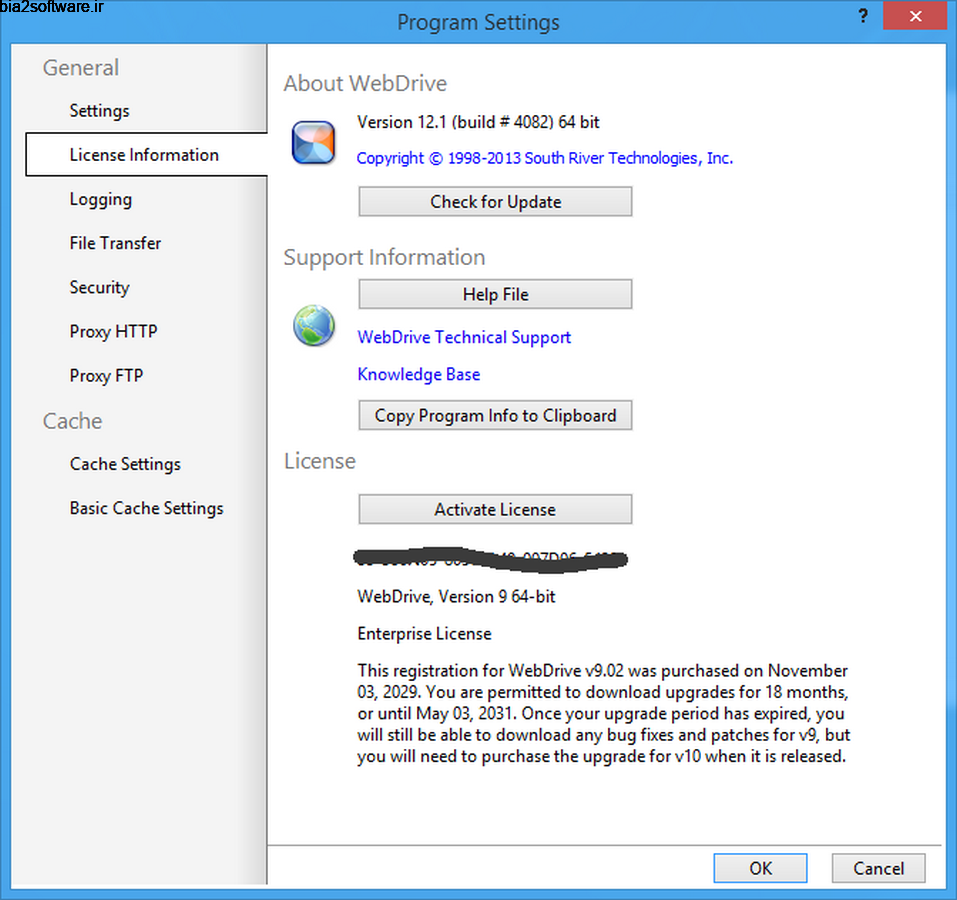Open help via the question mark icon
Screen dimensions: 957x900
(862, 16)
